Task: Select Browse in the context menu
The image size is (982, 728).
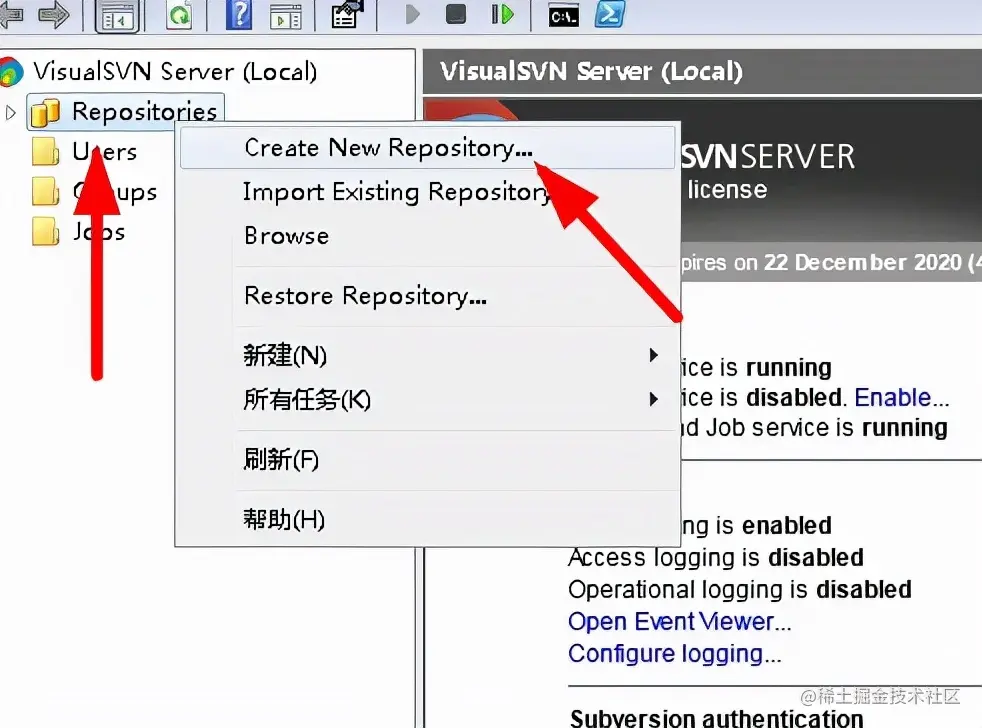Action: pyautogui.click(x=428, y=236)
